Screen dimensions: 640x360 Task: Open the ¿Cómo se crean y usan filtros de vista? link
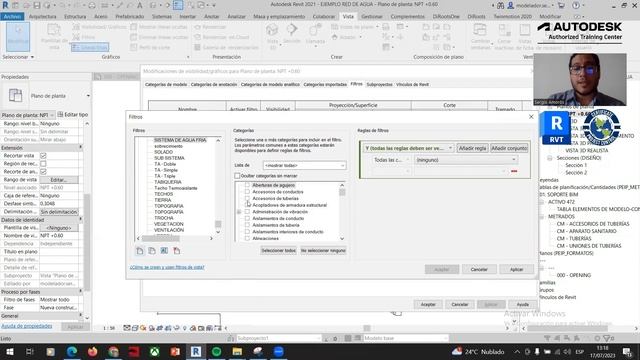tap(167, 267)
